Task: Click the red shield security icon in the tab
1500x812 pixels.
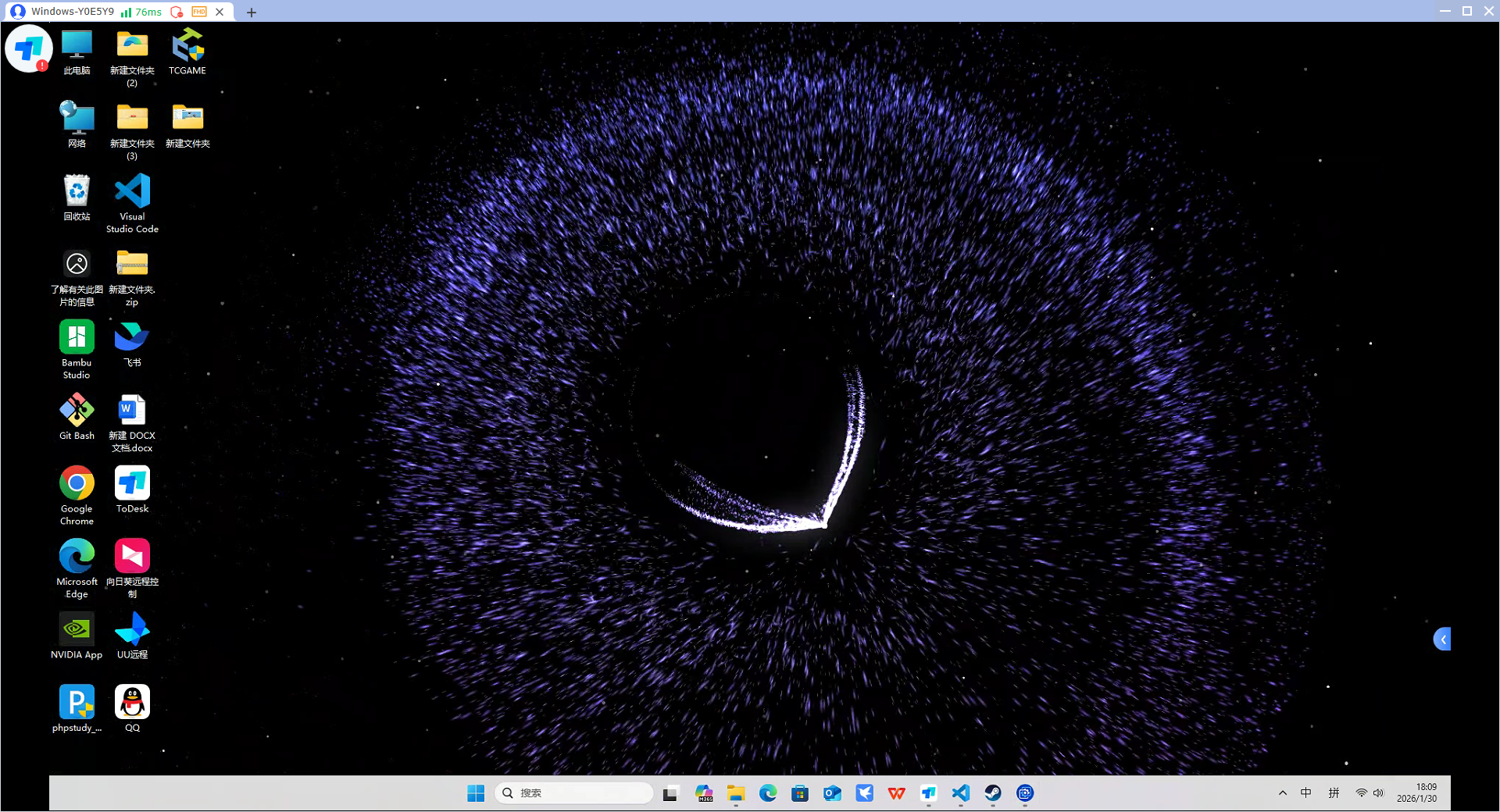Action: (x=177, y=12)
